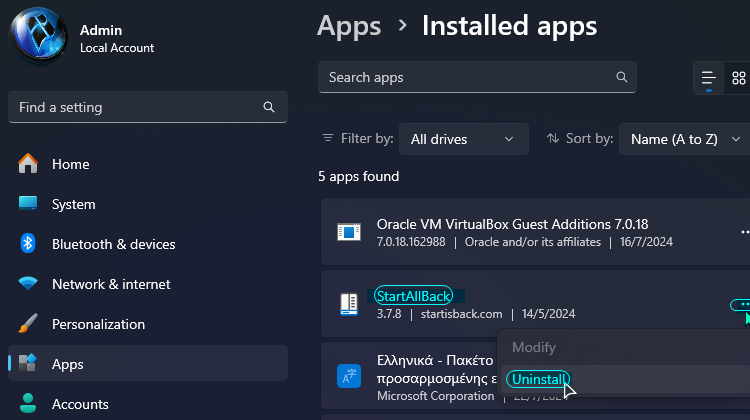The image size is (750, 420).
Task: Click the magnifier icon in Search apps
Action: 621,77
